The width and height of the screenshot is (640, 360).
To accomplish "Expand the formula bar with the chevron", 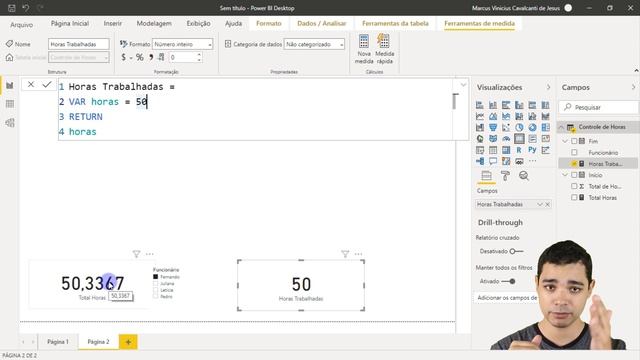I will click(x=463, y=84).
